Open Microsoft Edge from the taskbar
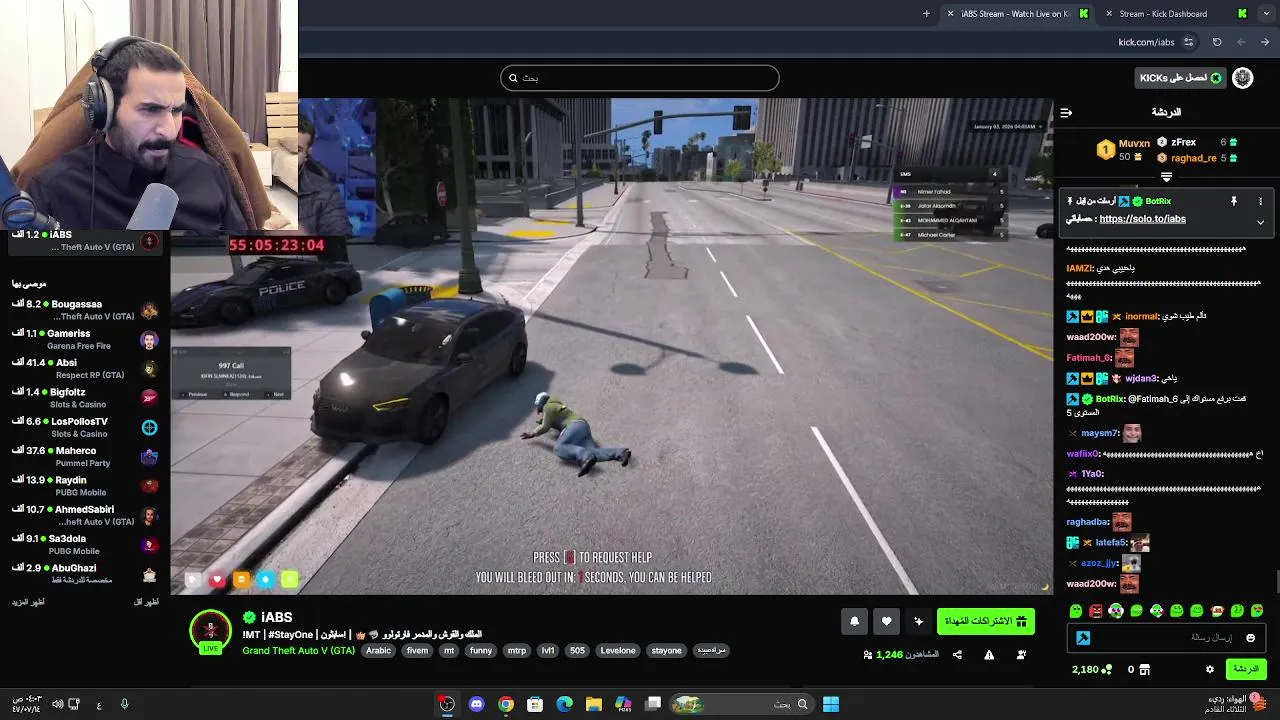This screenshot has height=720, width=1280. 564,704
